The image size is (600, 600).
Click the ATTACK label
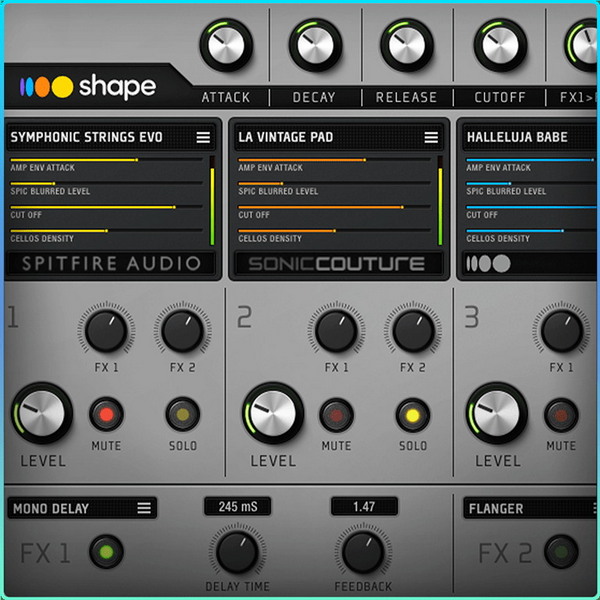(x=226, y=97)
